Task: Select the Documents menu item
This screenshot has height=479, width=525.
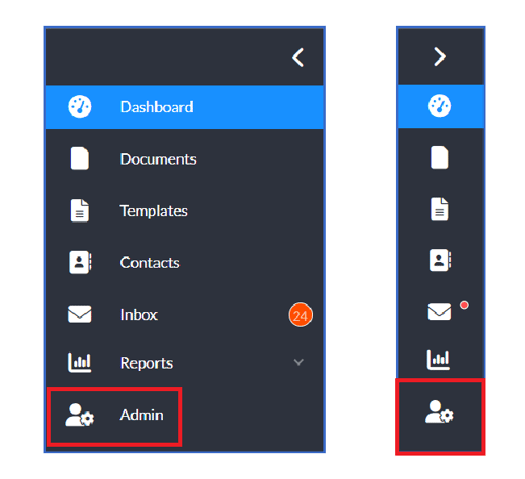Action: [184, 159]
